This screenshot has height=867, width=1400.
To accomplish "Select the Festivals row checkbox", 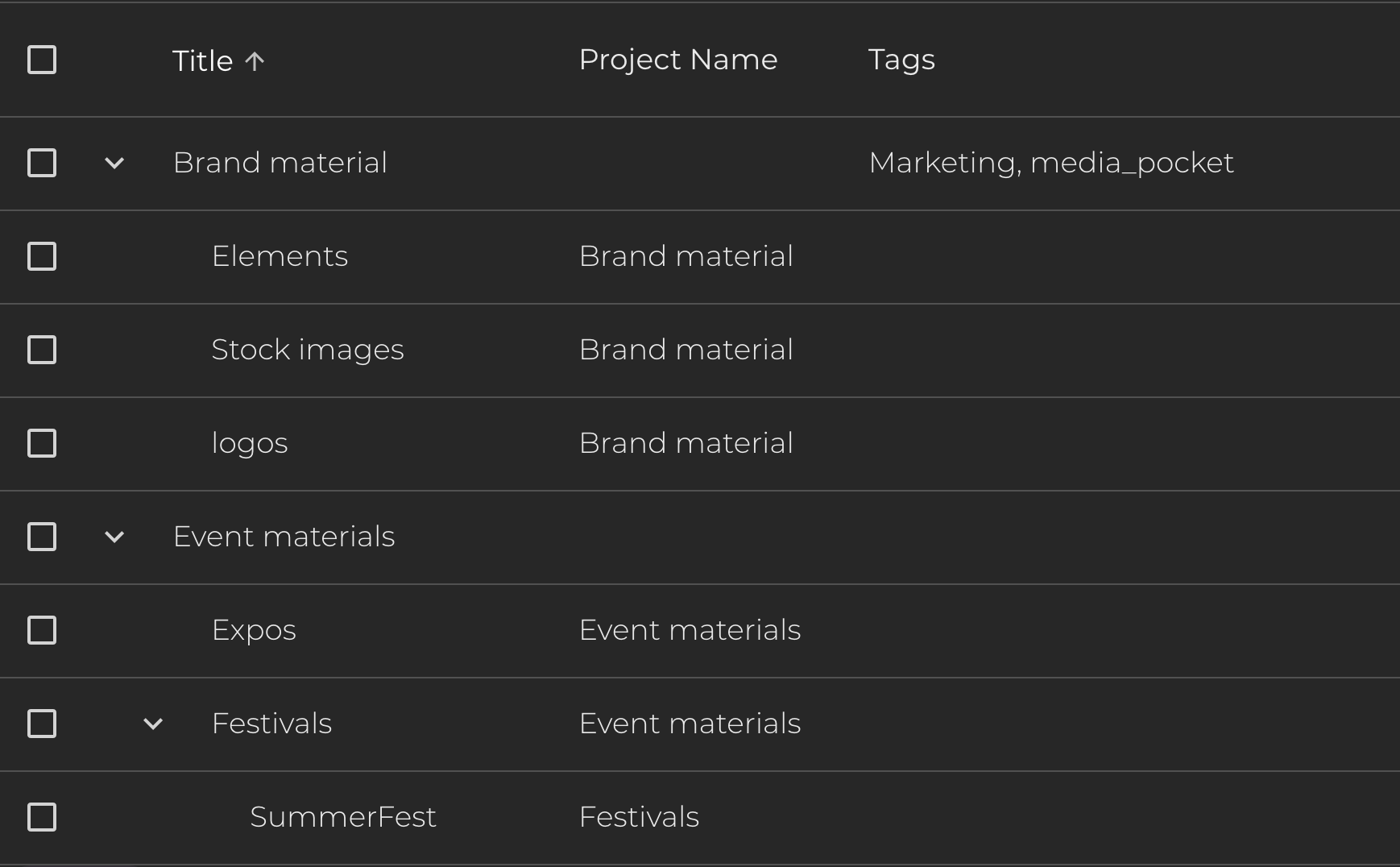I will (x=42, y=724).
